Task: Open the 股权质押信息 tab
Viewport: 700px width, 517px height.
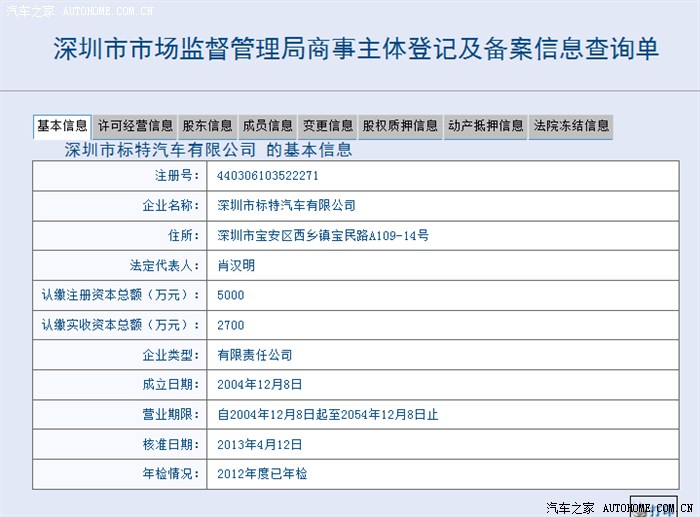Action: click(400, 127)
